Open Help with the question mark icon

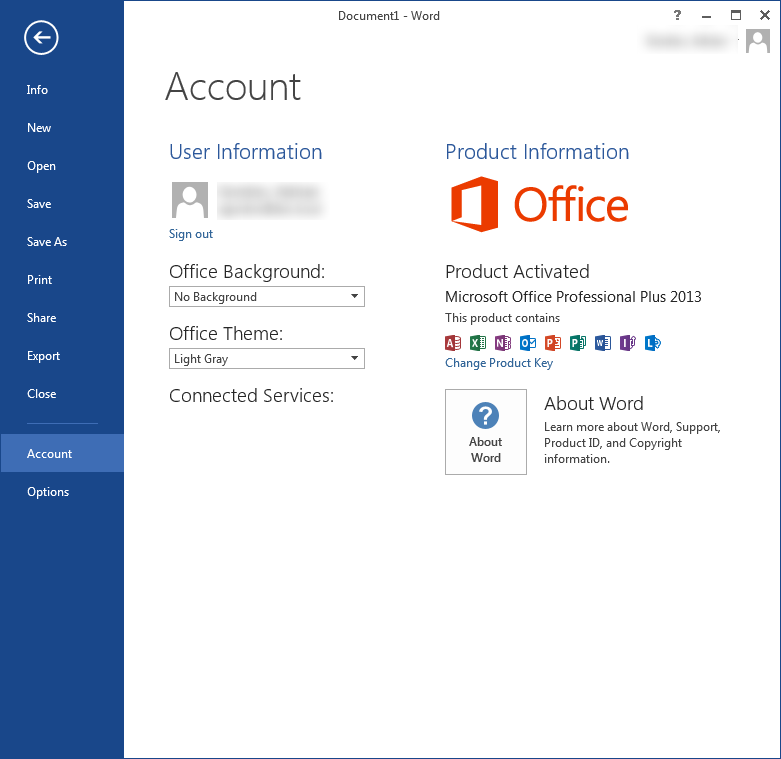tap(677, 15)
